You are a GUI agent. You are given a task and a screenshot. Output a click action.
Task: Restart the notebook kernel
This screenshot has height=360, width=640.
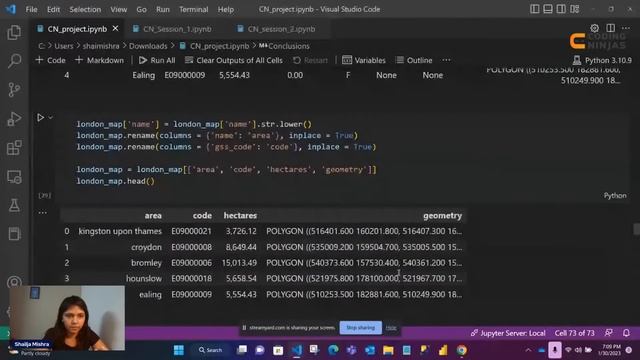310,60
